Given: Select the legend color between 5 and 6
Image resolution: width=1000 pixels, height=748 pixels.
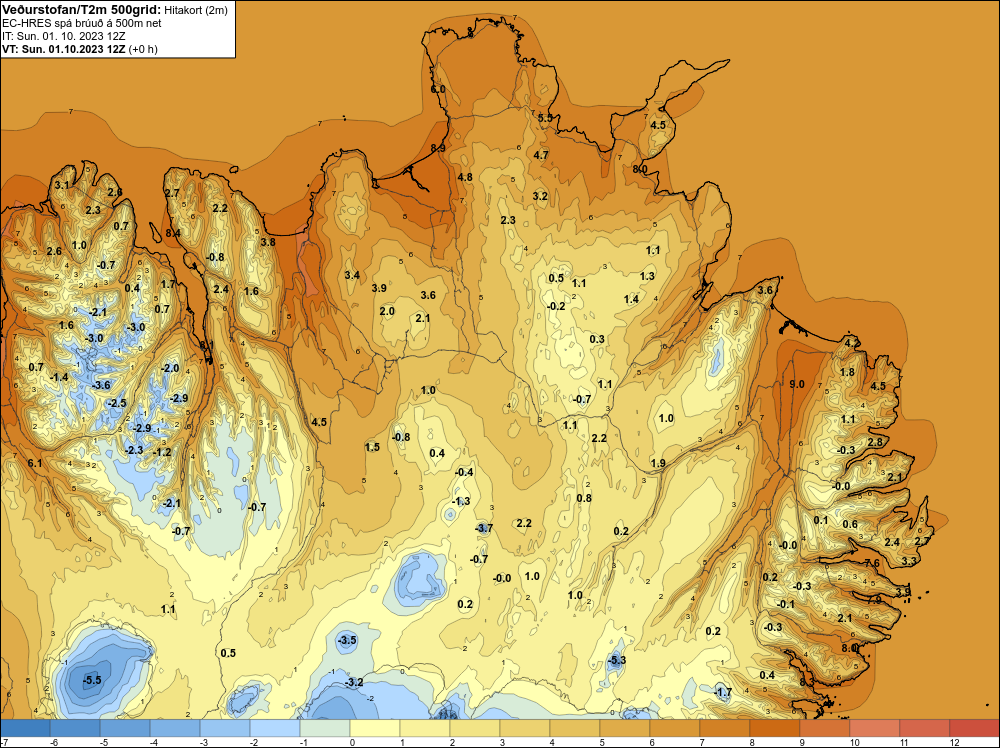Looking at the screenshot, I should (x=624, y=728).
